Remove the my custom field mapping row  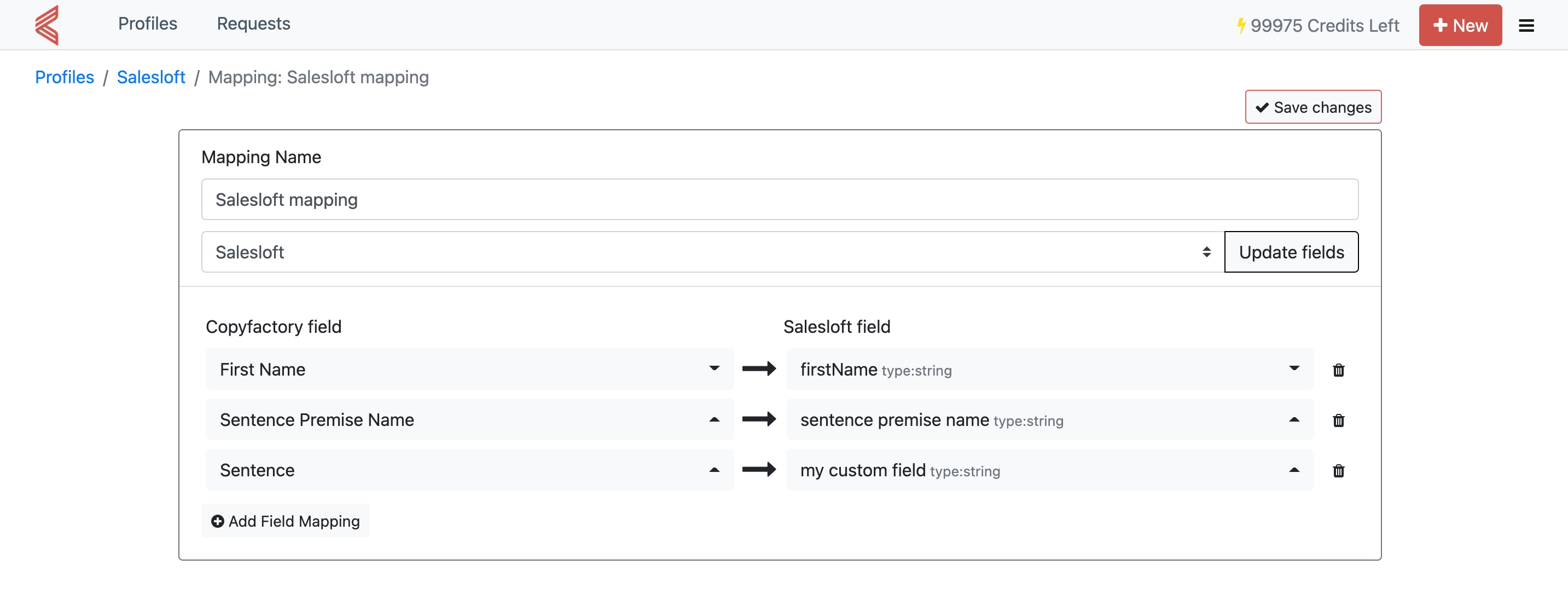(x=1339, y=471)
